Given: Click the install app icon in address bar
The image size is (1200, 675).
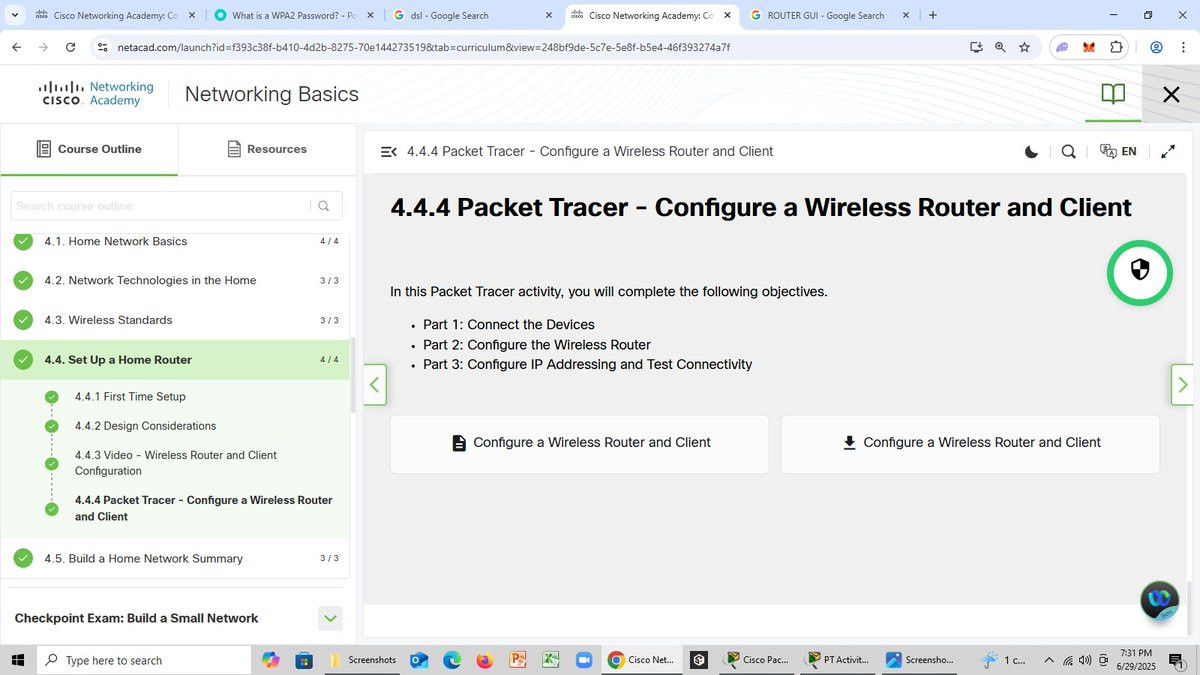Looking at the screenshot, I should (976, 47).
